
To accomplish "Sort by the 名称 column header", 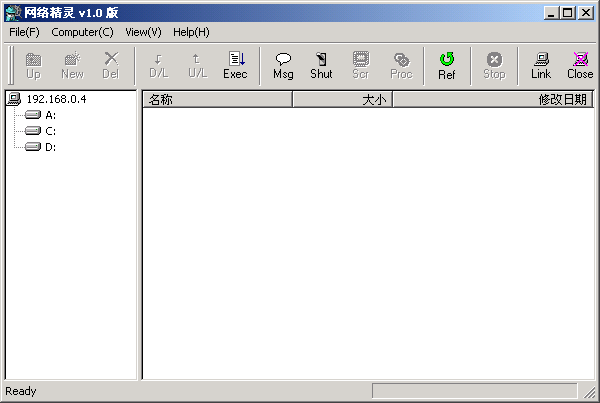I will 217,99.
